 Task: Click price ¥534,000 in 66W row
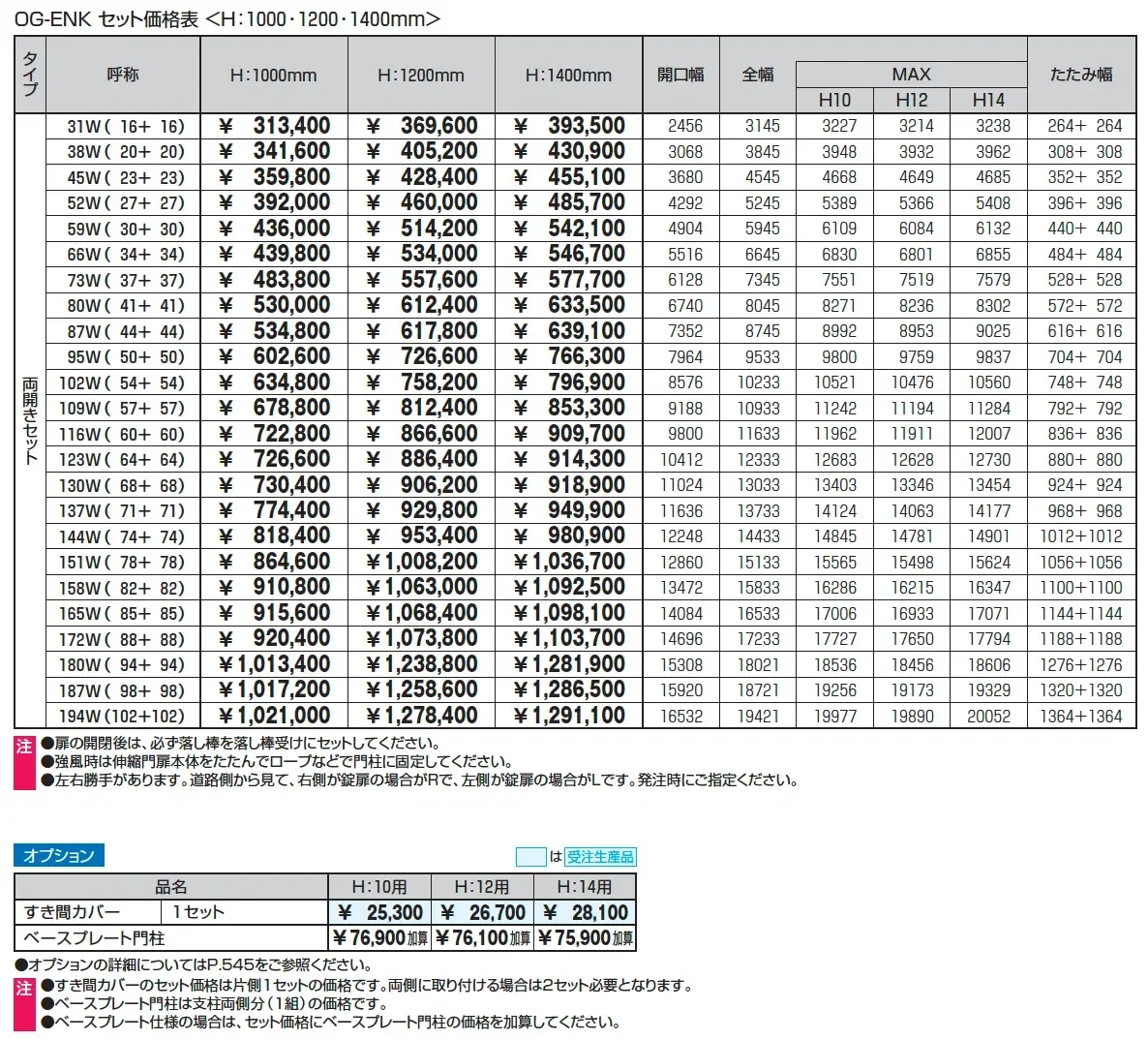(x=422, y=254)
